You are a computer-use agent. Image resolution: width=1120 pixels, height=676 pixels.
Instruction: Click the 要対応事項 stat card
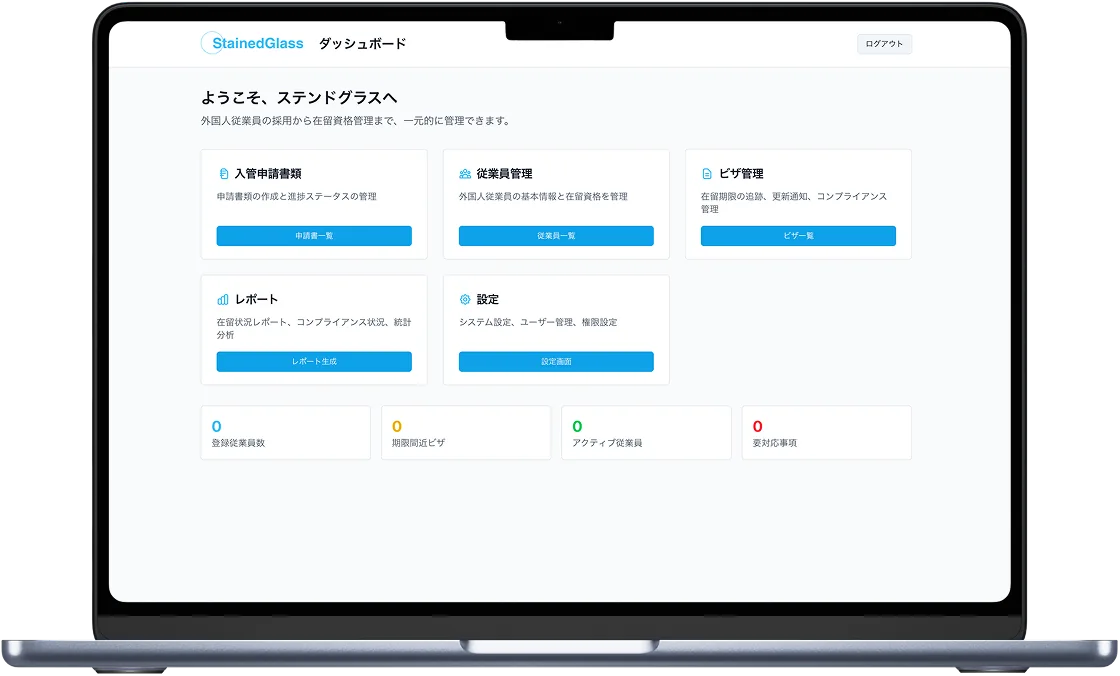tap(826, 433)
